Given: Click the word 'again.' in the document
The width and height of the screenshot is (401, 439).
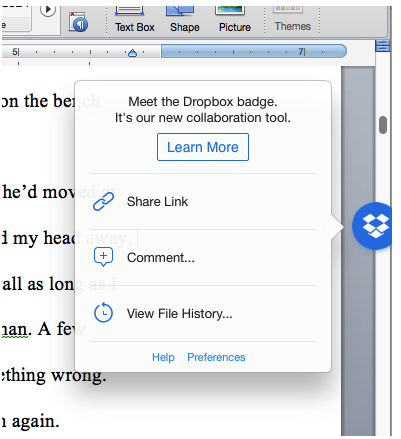Looking at the screenshot, I should [35, 421].
